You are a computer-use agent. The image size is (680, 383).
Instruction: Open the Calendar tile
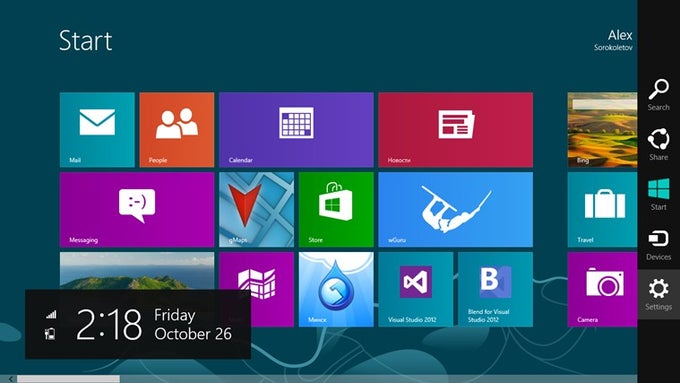pos(296,129)
